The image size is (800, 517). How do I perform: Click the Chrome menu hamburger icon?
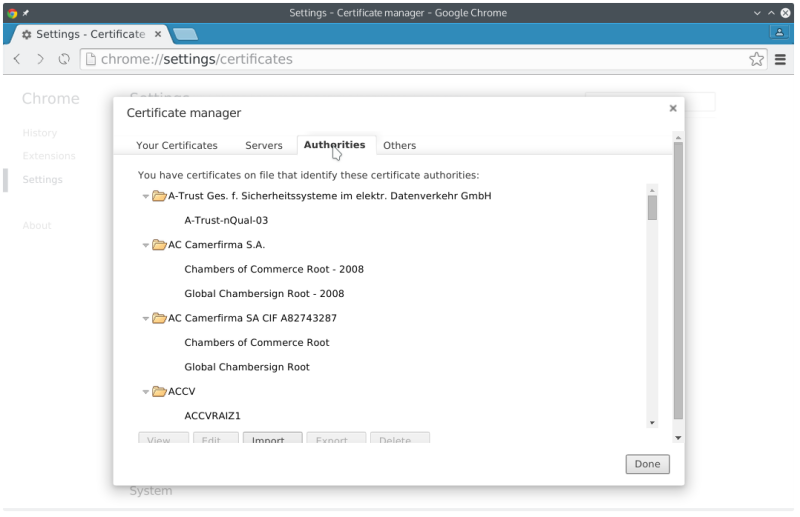[781, 59]
